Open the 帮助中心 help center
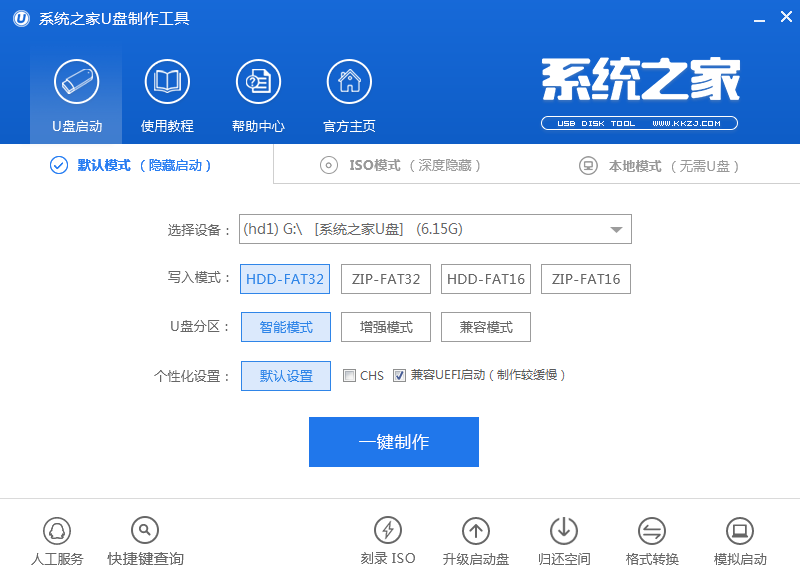800x580 pixels. [x=258, y=90]
